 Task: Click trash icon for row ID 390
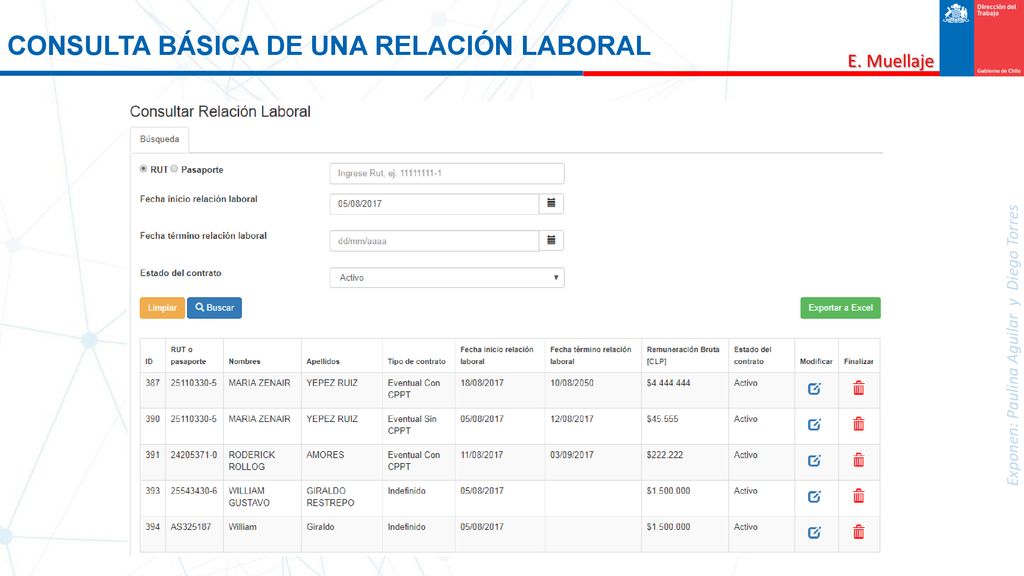pyautogui.click(x=859, y=424)
